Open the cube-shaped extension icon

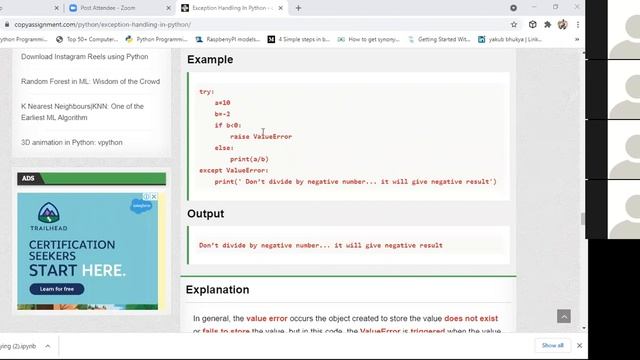point(533,24)
